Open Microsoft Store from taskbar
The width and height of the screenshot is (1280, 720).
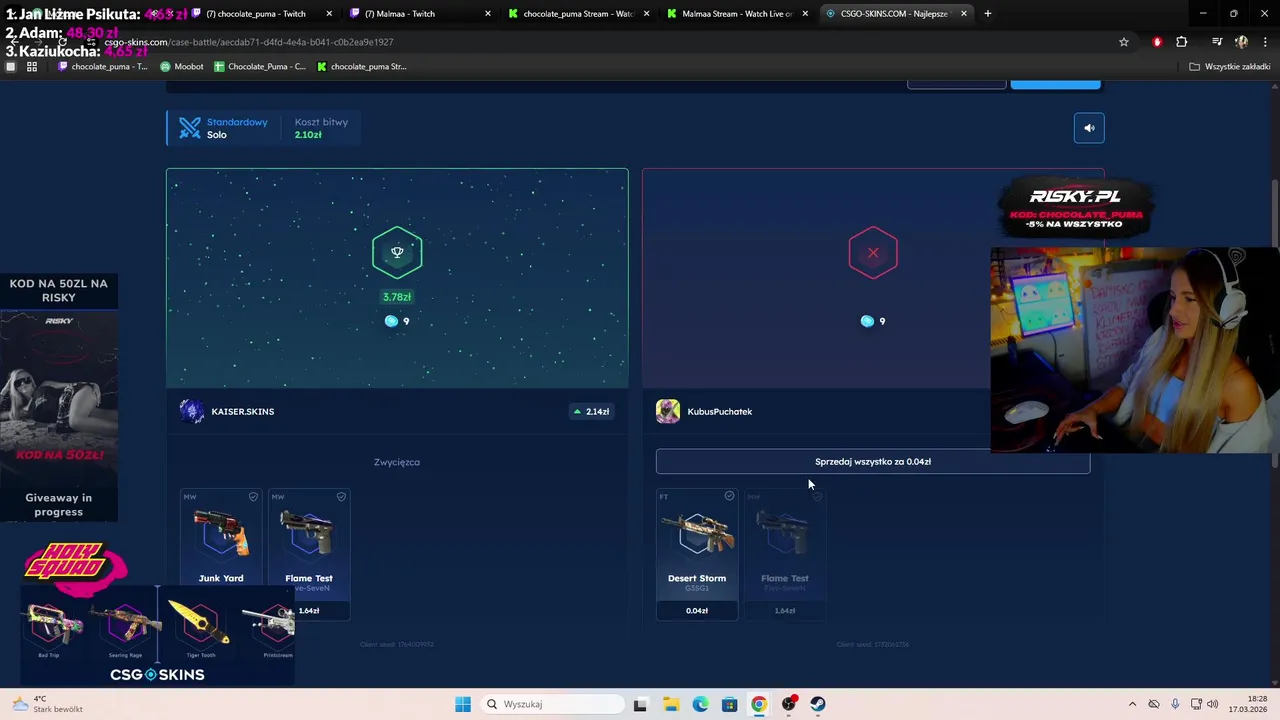click(729, 704)
